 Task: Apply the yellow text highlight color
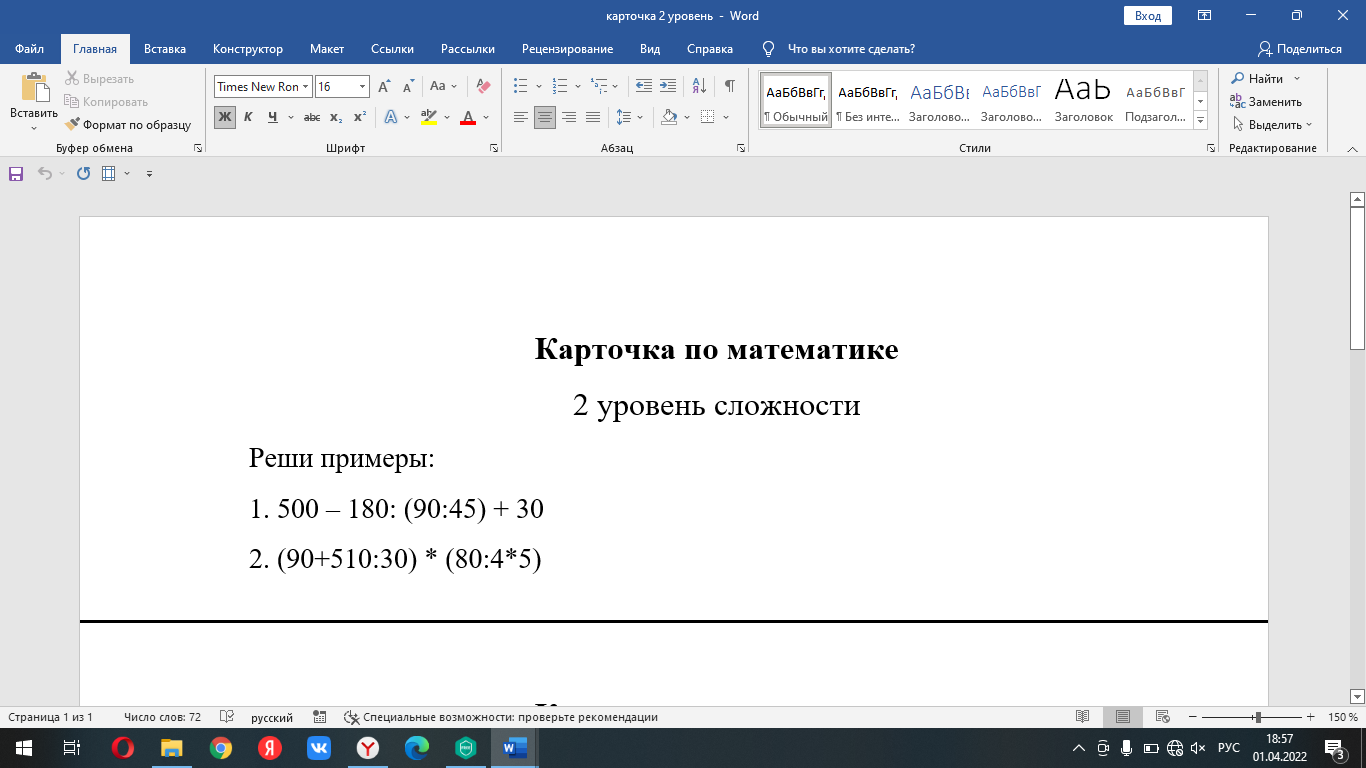(429, 117)
